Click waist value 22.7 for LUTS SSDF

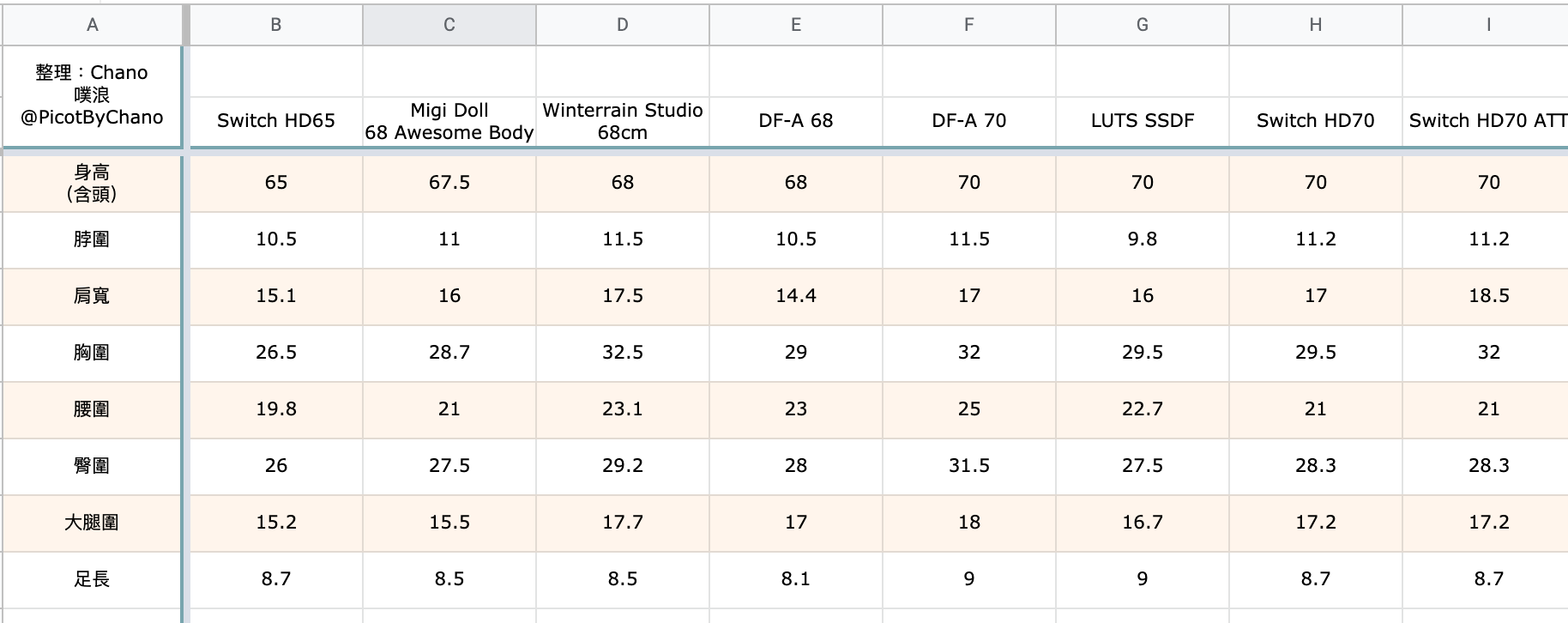[1143, 409]
